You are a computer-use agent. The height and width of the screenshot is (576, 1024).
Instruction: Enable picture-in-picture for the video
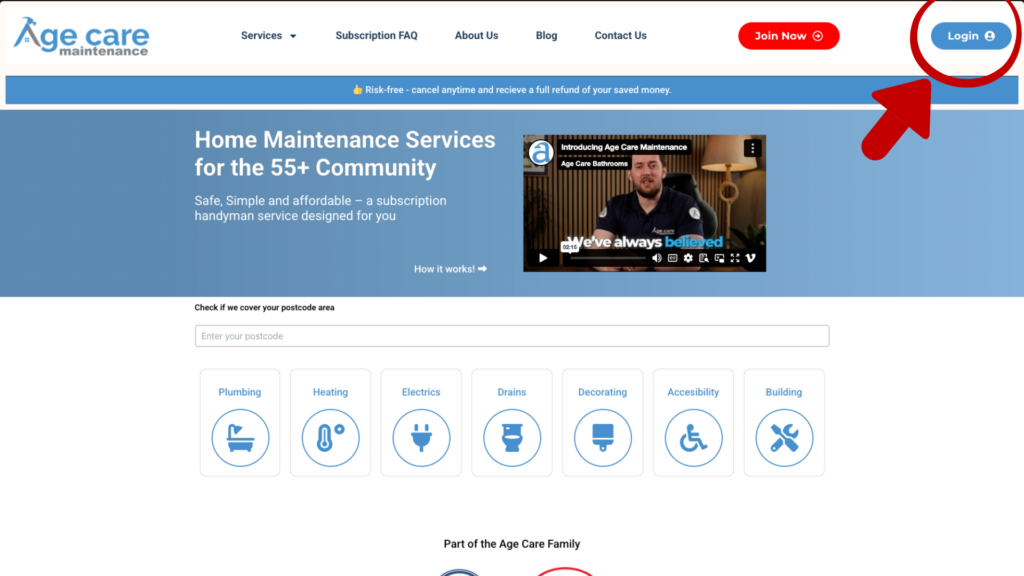[x=719, y=258]
